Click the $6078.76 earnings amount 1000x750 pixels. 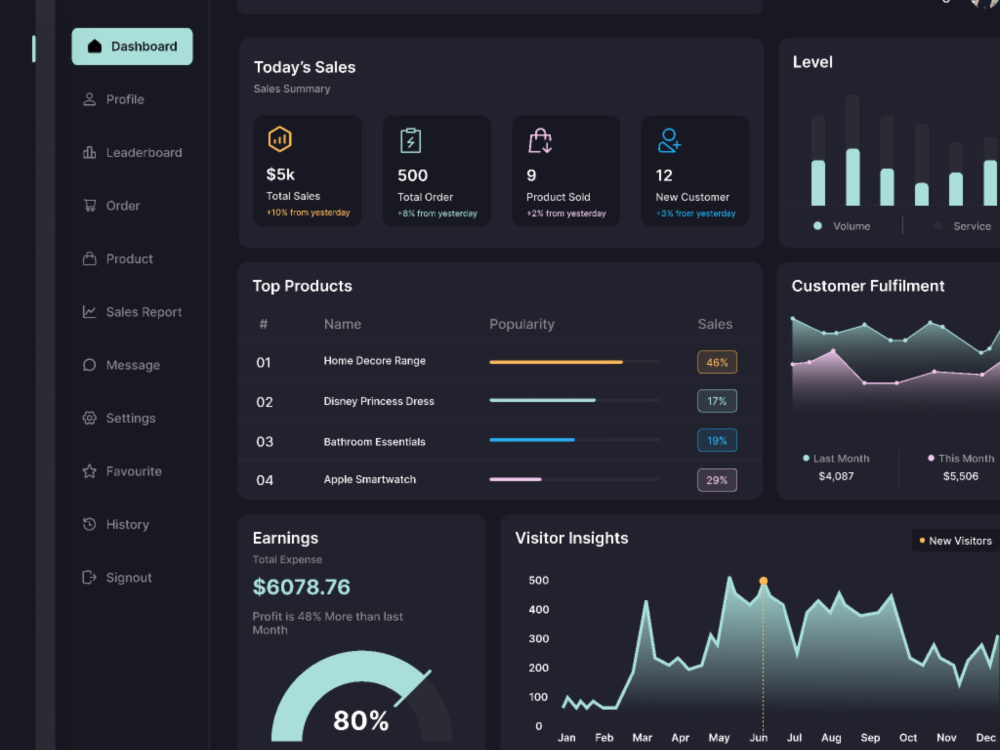[x=301, y=587]
